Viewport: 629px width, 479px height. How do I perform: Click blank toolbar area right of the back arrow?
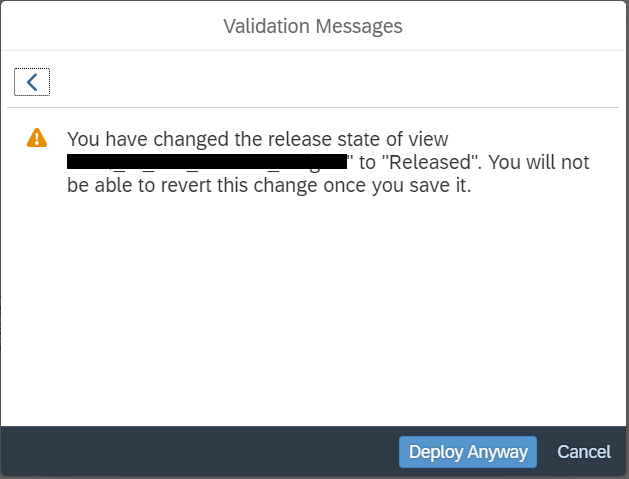point(330,82)
